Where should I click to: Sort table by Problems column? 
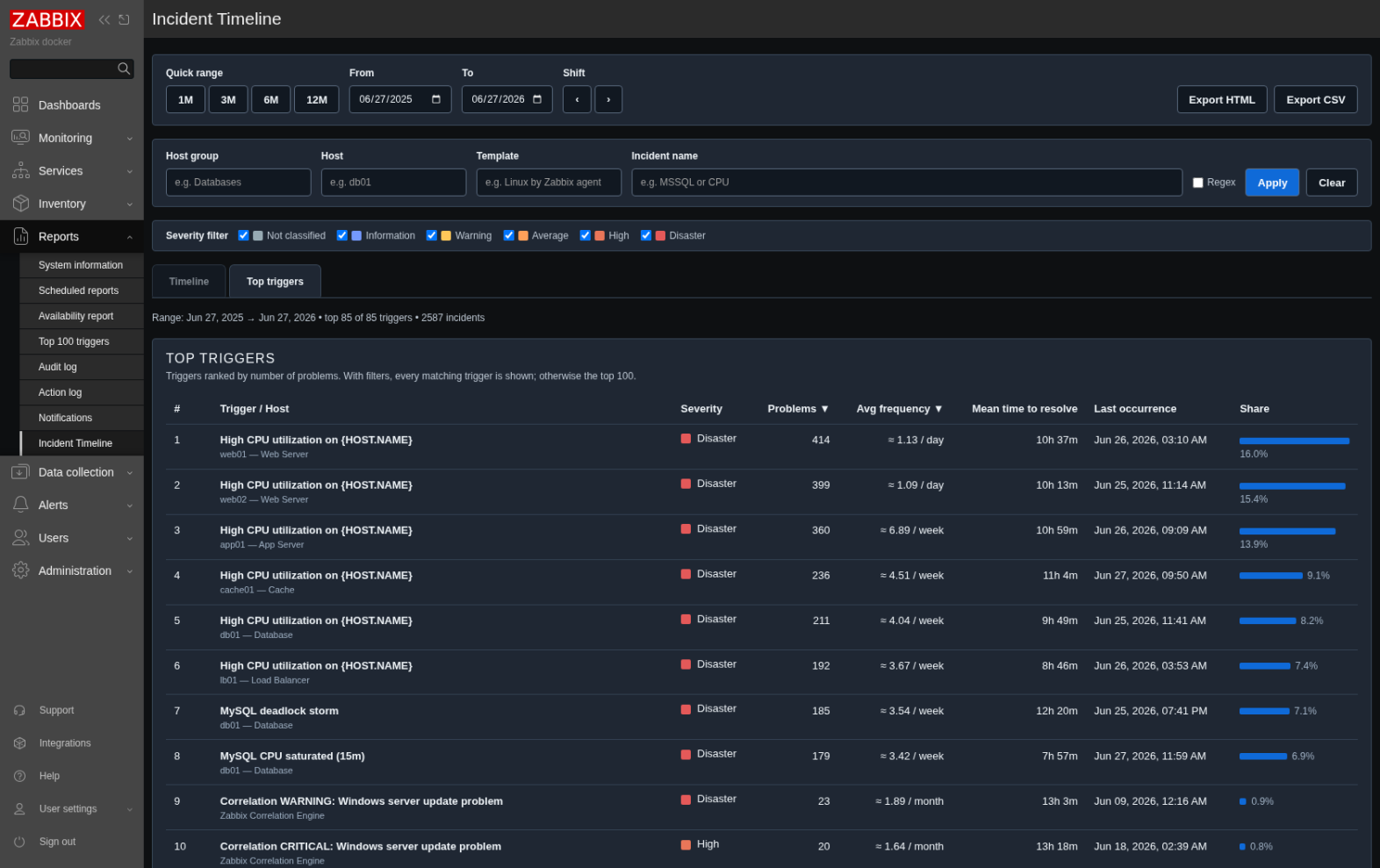pos(798,409)
